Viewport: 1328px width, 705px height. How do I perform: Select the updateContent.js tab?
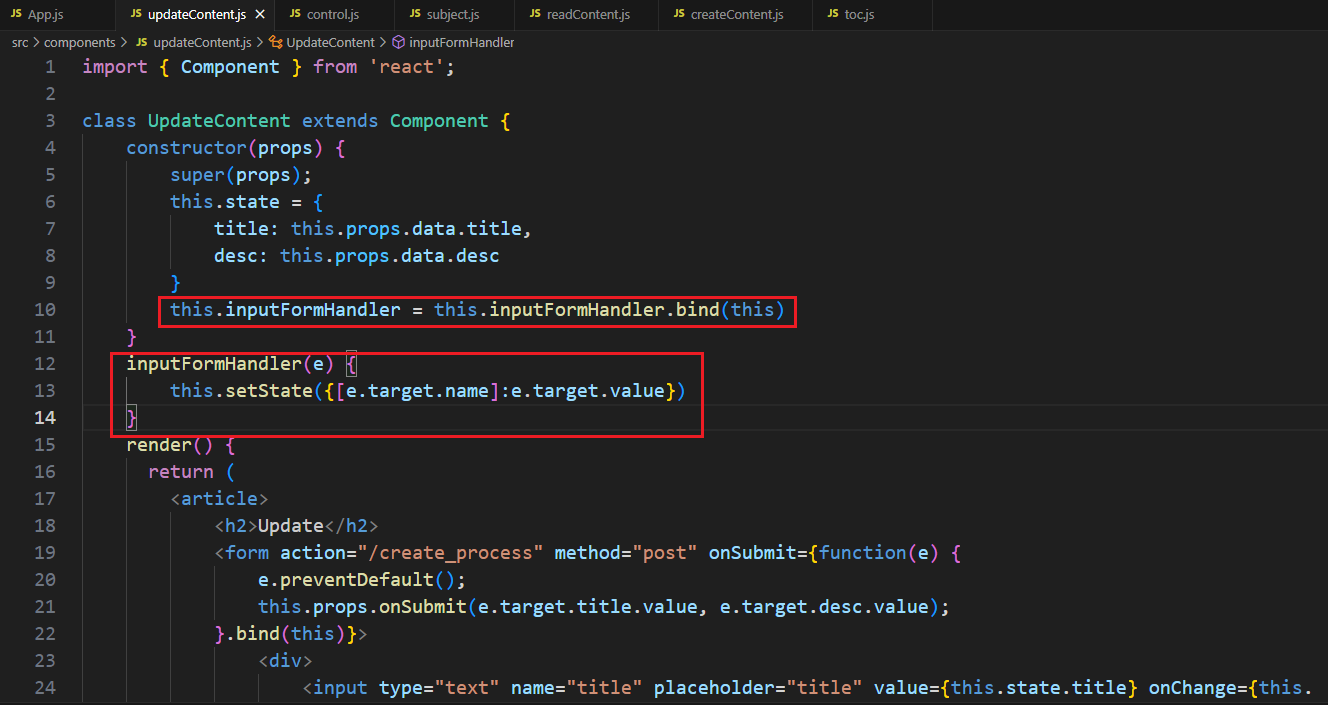(x=196, y=15)
